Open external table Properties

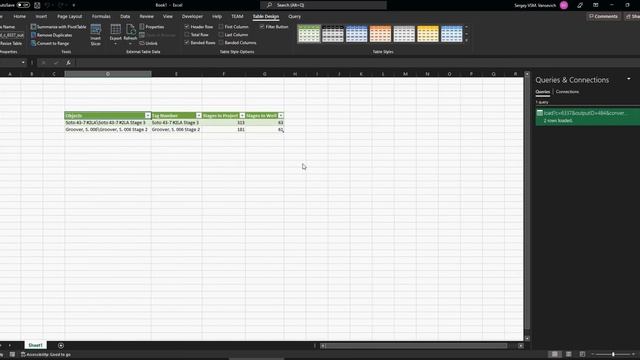[x=151, y=27]
